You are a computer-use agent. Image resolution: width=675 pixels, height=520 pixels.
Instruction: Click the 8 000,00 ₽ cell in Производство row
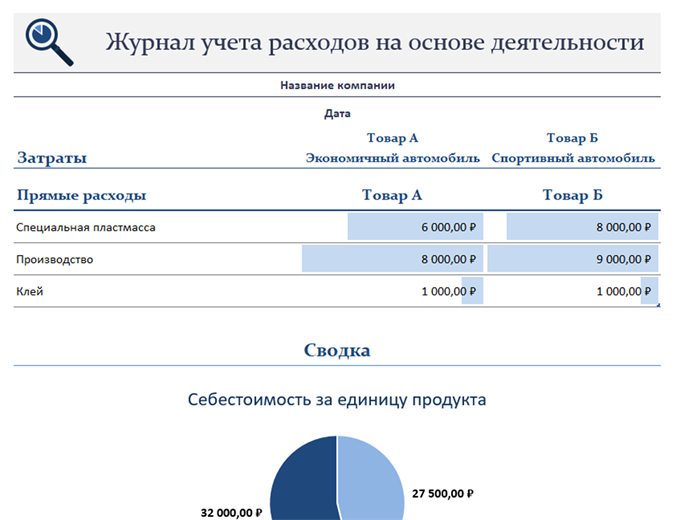tap(392, 259)
